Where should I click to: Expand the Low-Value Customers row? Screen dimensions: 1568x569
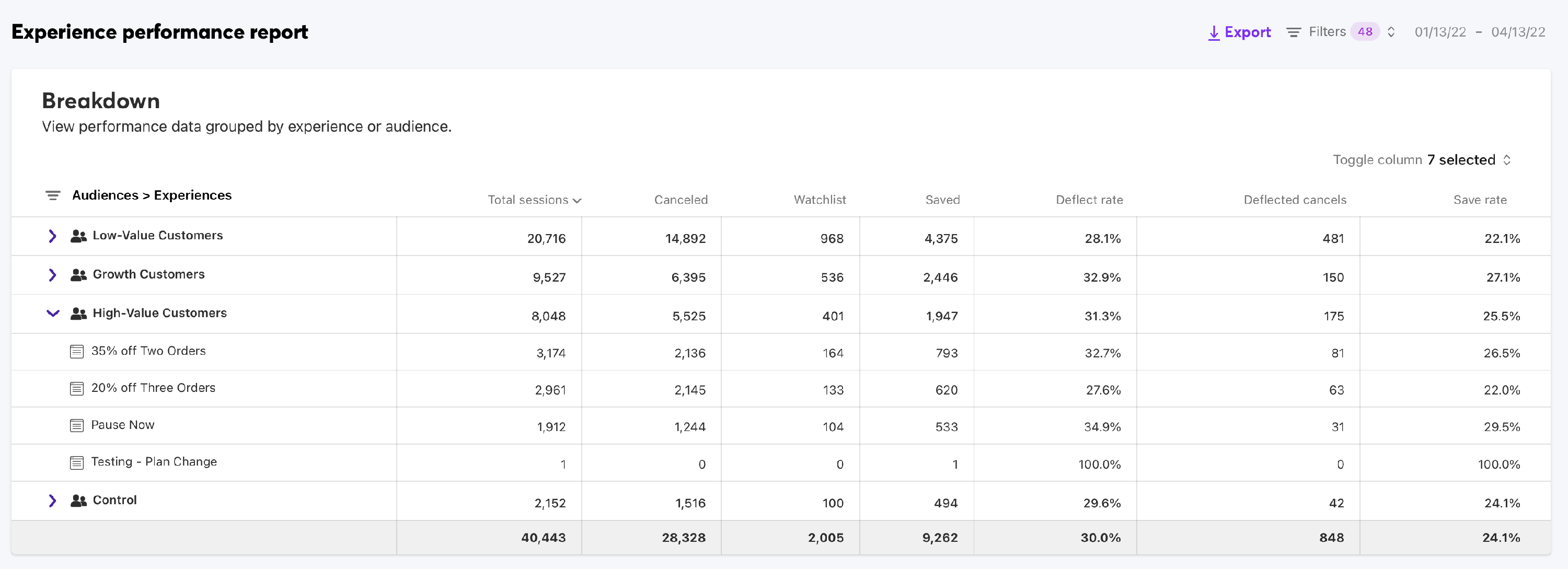tap(52, 236)
